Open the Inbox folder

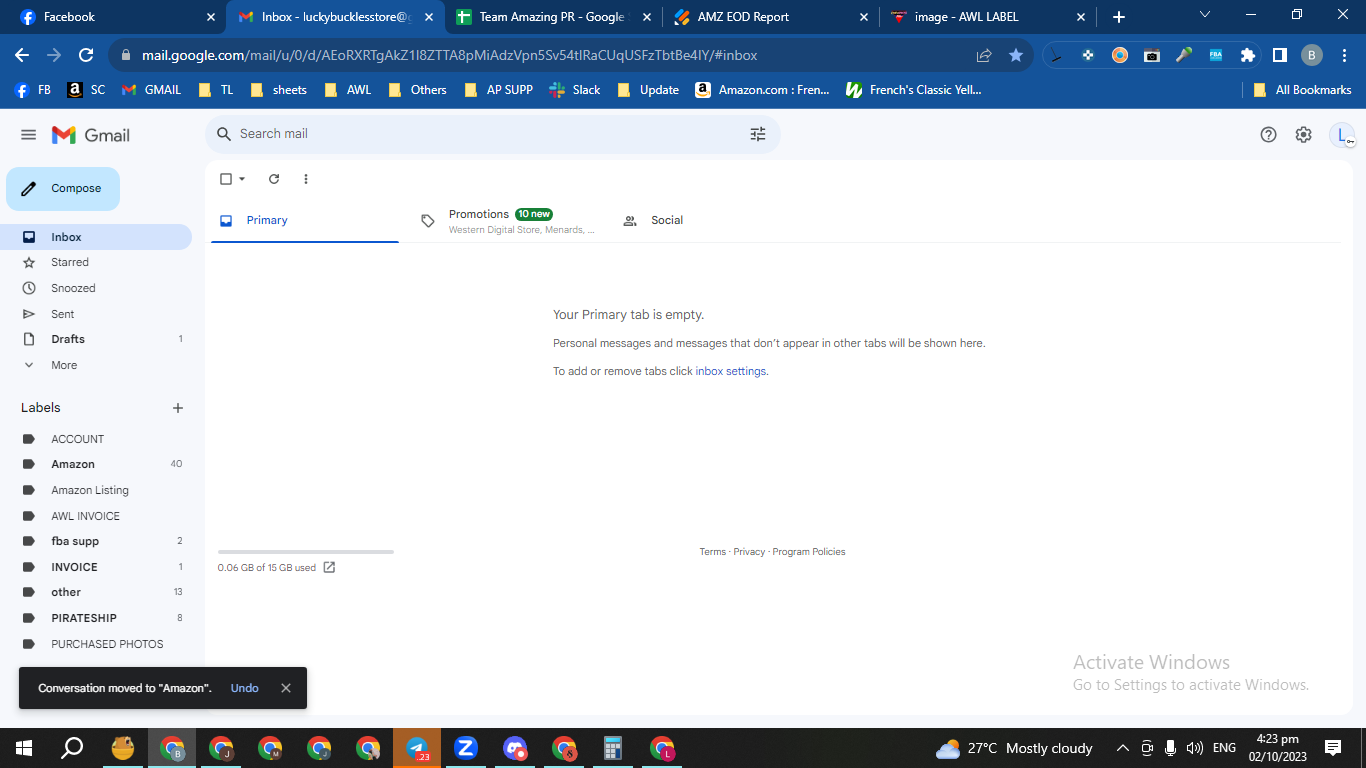point(96,237)
